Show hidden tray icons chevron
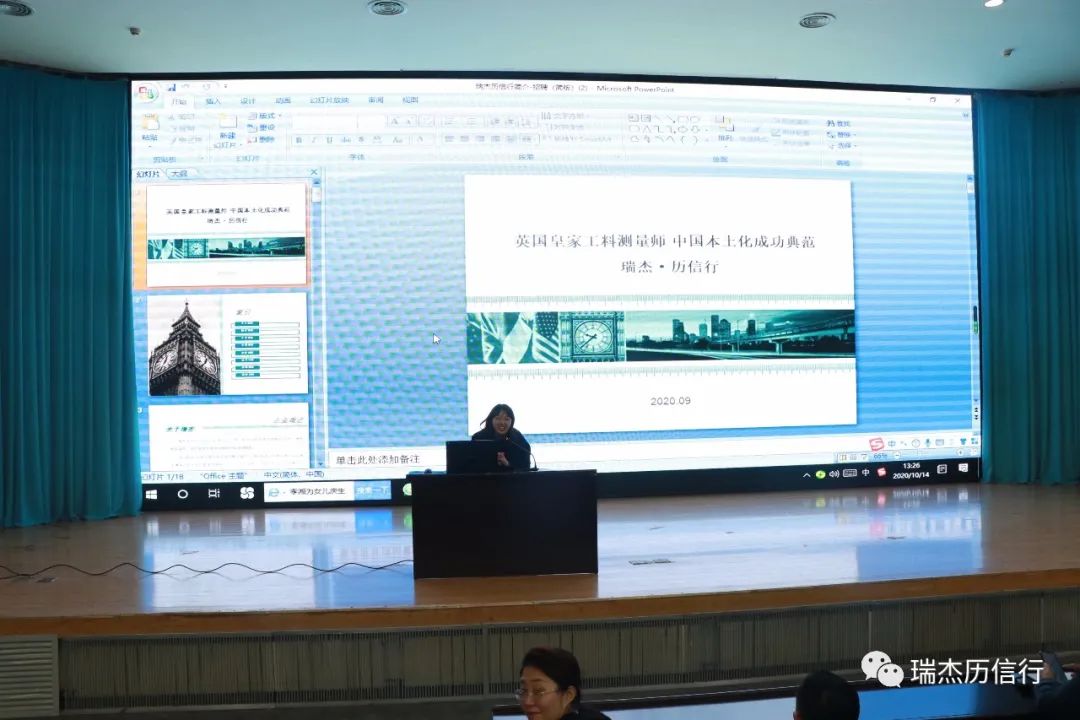This screenshot has height=720, width=1080. pos(806,475)
